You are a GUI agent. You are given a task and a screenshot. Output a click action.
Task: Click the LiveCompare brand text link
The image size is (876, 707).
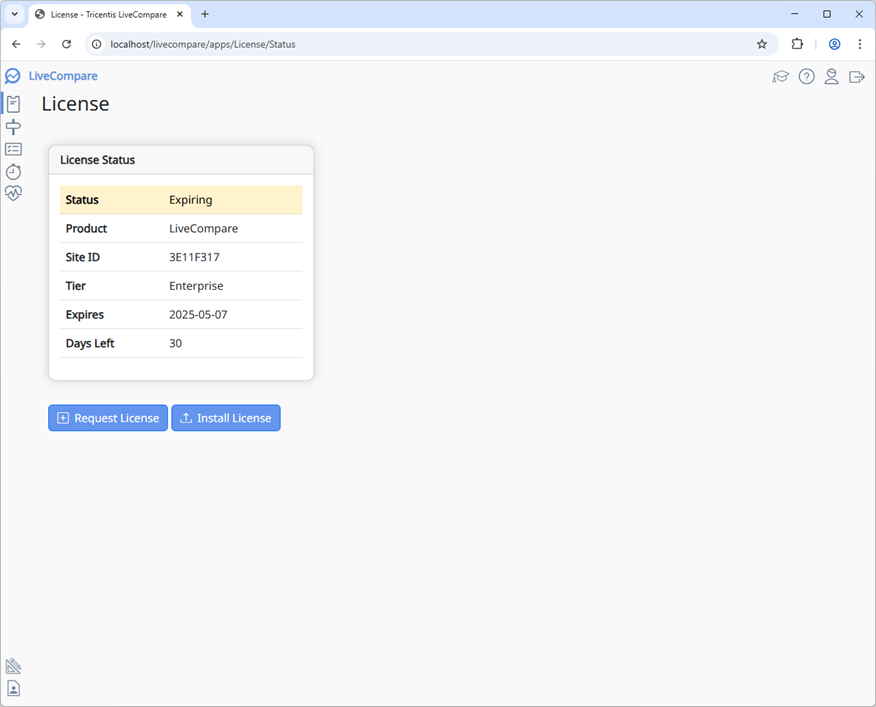(63, 76)
